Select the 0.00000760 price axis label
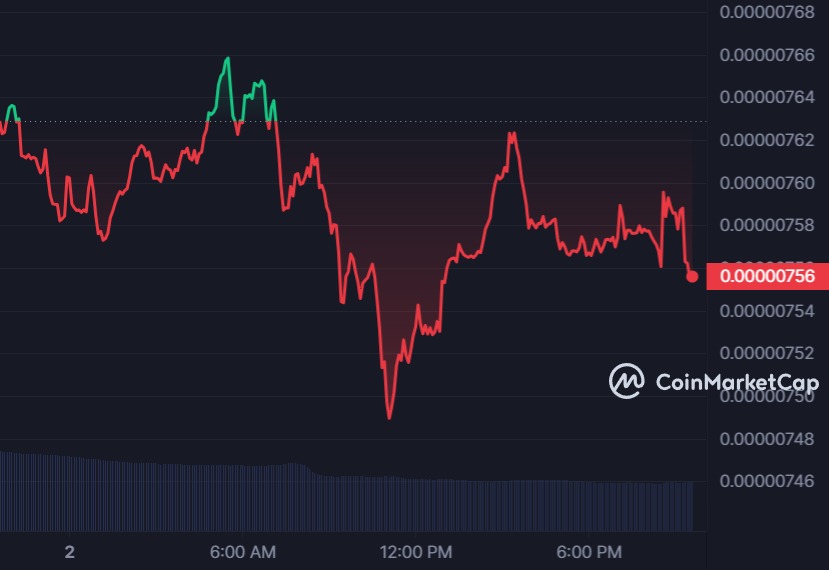This screenshot has width=829, height=570. coord(768,183)
